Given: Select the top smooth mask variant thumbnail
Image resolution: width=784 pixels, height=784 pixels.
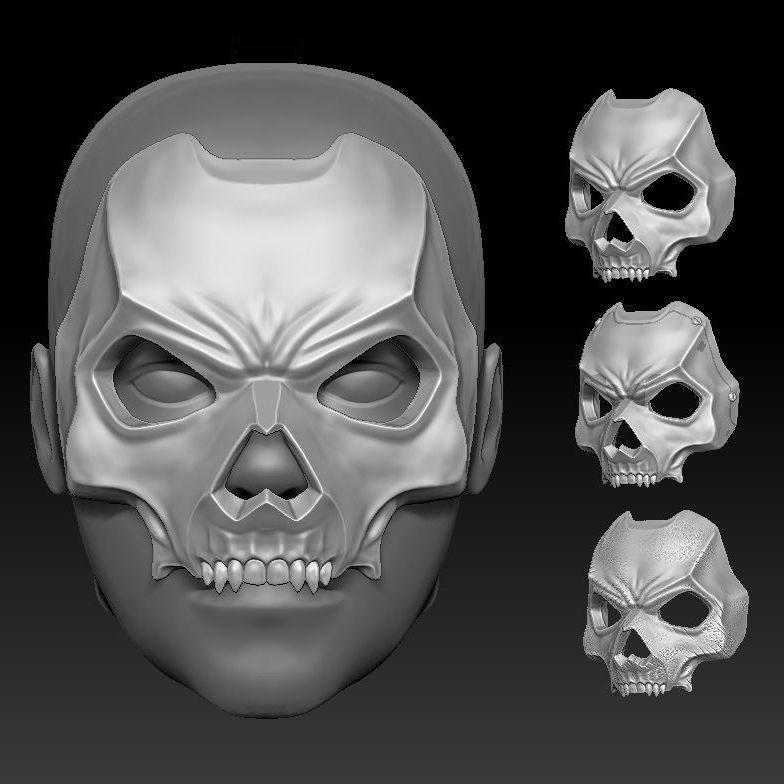Looking at the screenshot, I should pos(650,186).
